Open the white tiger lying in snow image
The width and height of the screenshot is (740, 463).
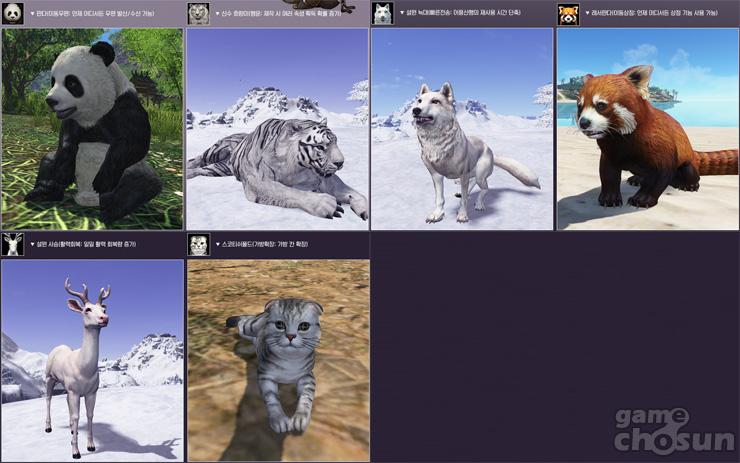tap(277, 129)
